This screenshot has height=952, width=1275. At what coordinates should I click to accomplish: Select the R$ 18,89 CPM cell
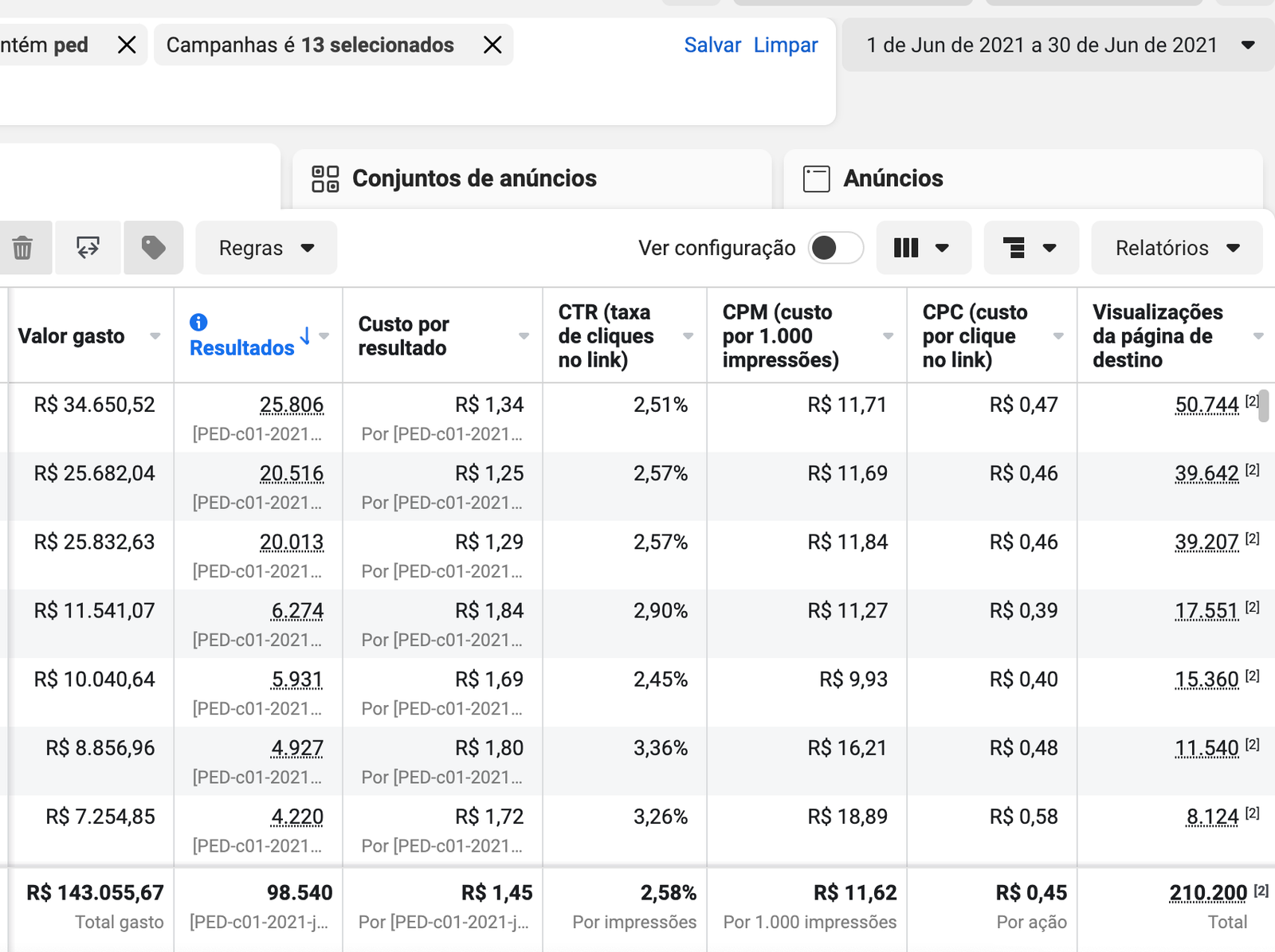tap(847, 817)
